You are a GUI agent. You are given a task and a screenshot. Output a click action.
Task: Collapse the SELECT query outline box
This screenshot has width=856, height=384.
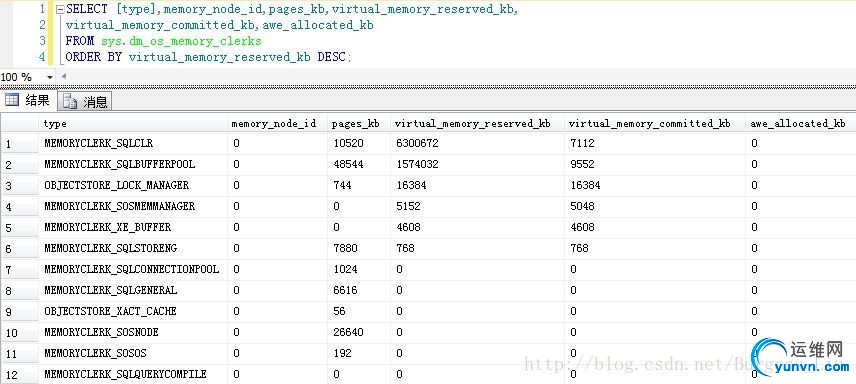tap(60, 9)
